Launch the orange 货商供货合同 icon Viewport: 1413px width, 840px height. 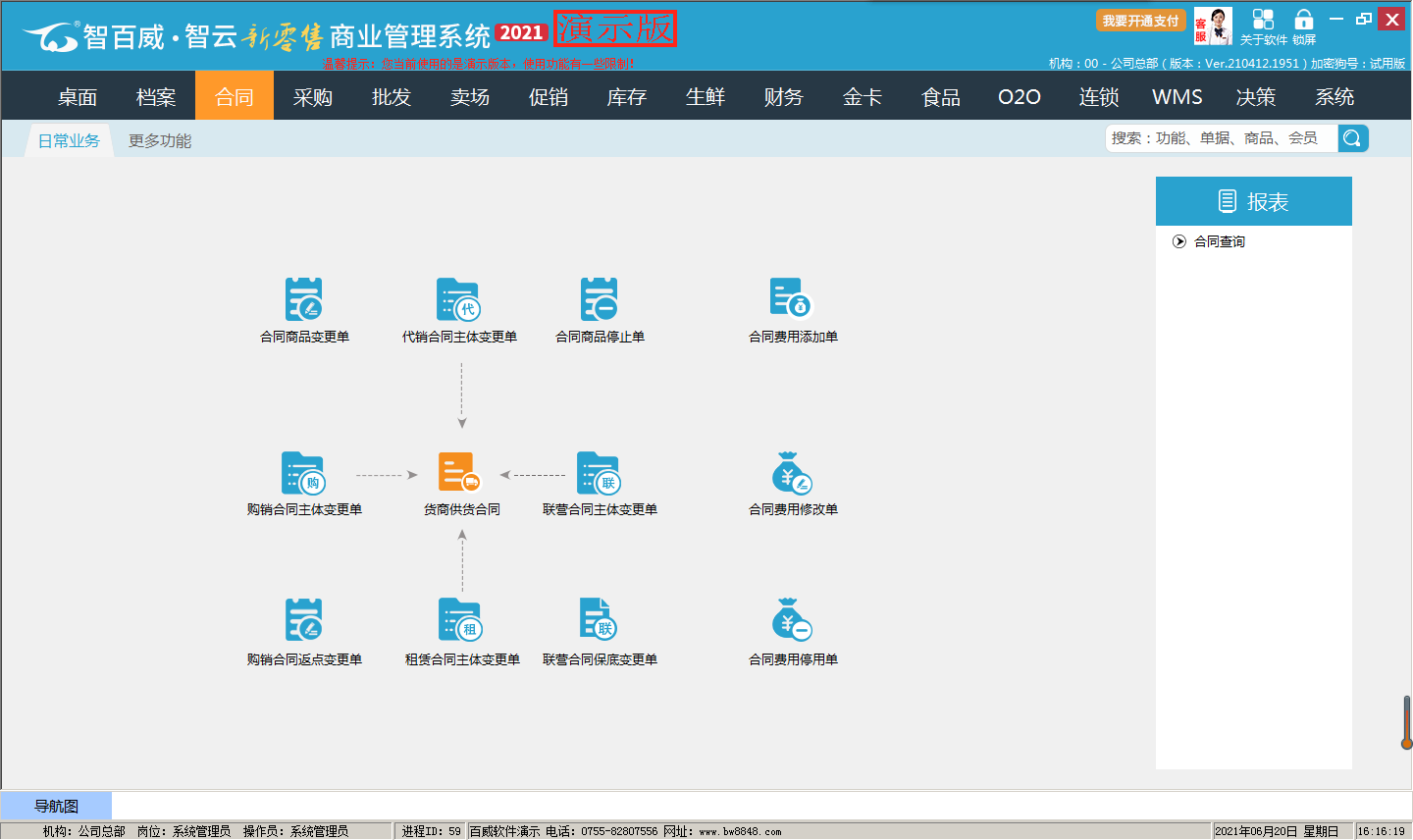click(x=459, y=472)
